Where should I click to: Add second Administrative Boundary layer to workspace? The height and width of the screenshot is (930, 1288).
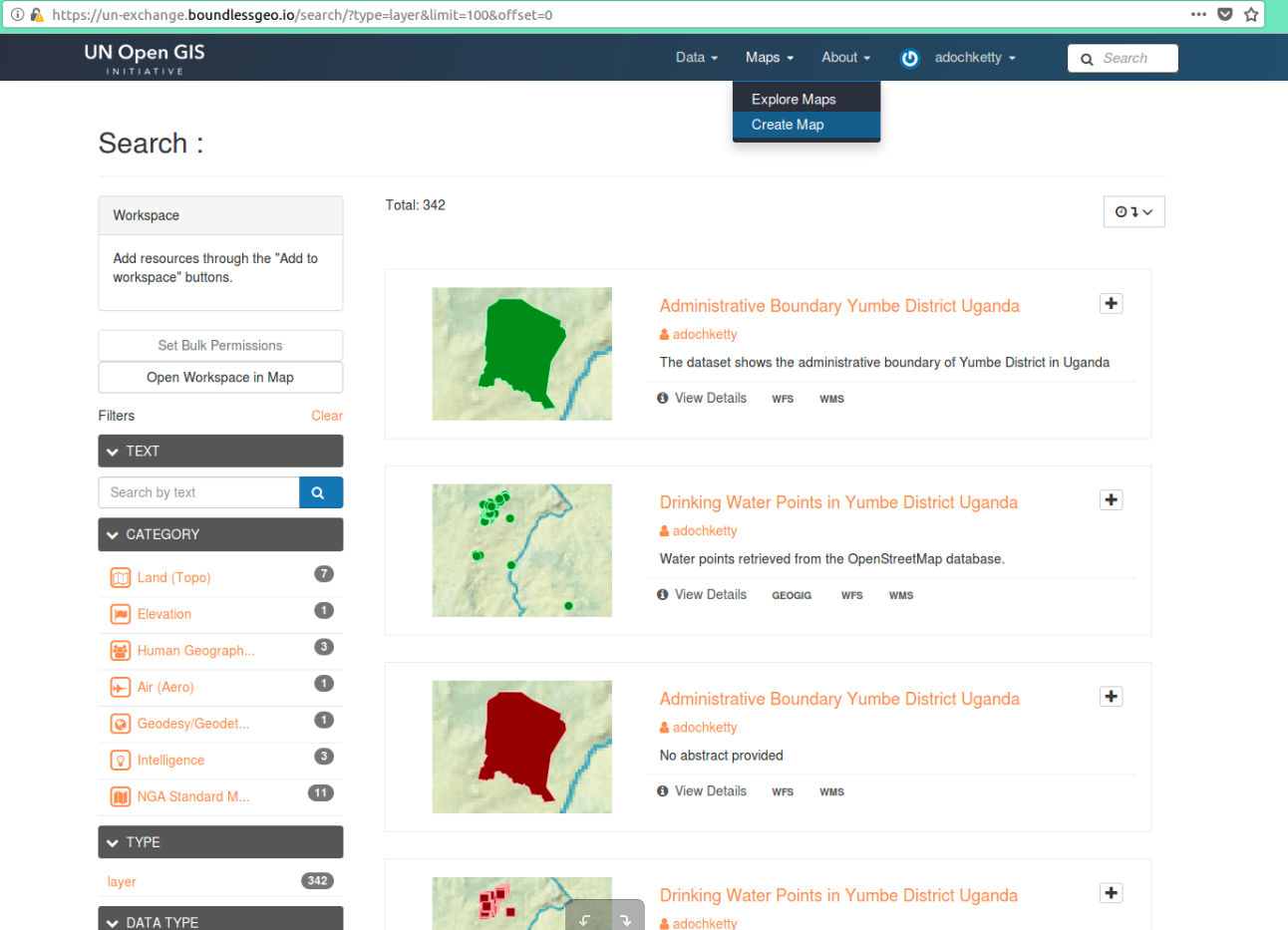(x=1111, y=697)
